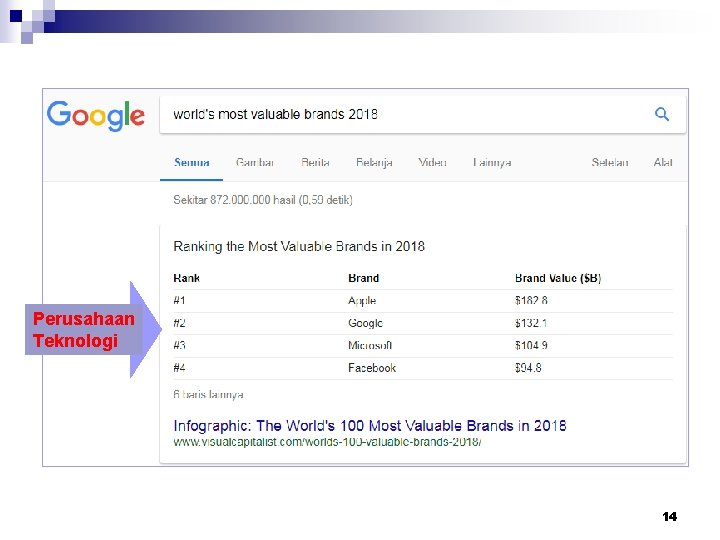Click the magnifier search icon

coord(662,114)
